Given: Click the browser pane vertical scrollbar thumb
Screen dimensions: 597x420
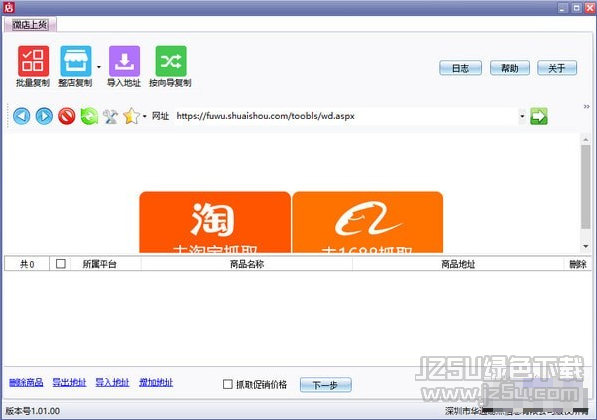Looking at the screenshot, I should pos(586,187).
